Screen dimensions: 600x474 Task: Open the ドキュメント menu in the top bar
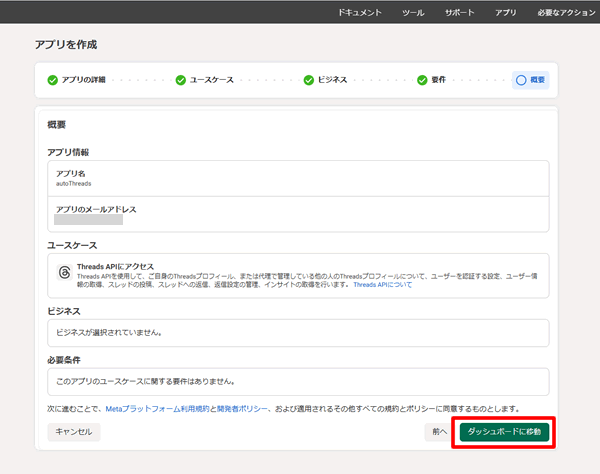coord(360,12)
